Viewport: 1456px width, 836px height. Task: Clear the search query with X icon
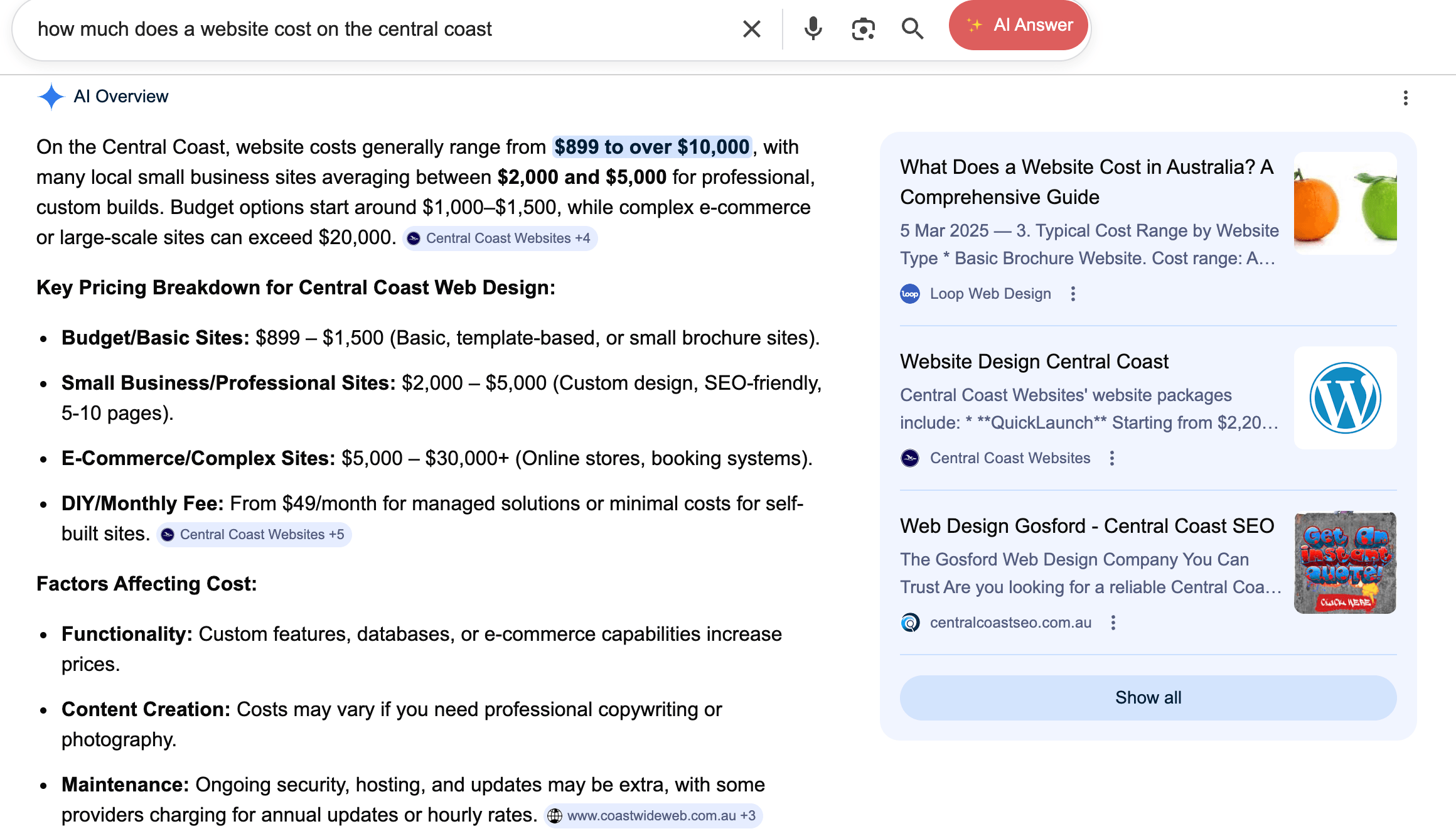click(751, 29)
